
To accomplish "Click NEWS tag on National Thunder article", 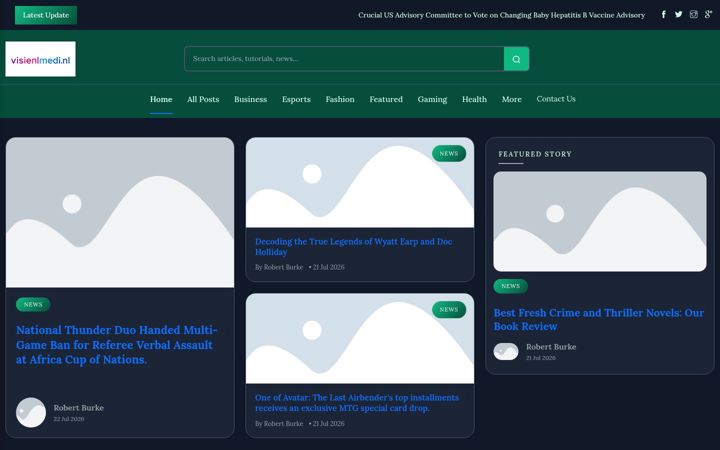I will point(33,304).
